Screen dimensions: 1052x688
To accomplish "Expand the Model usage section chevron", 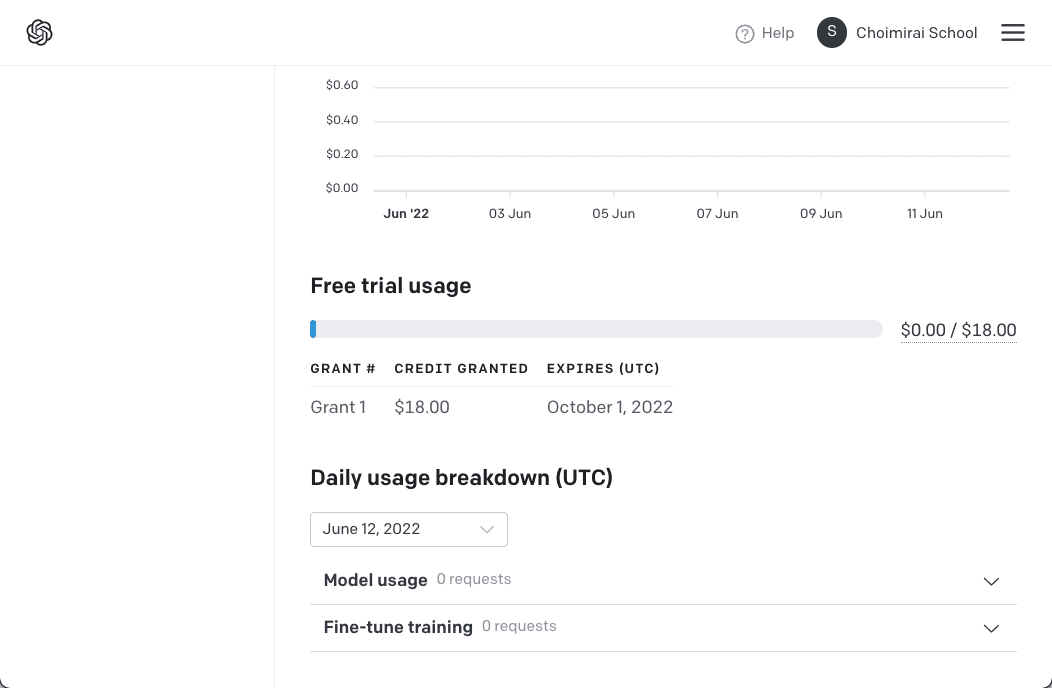I will point(991,581).
